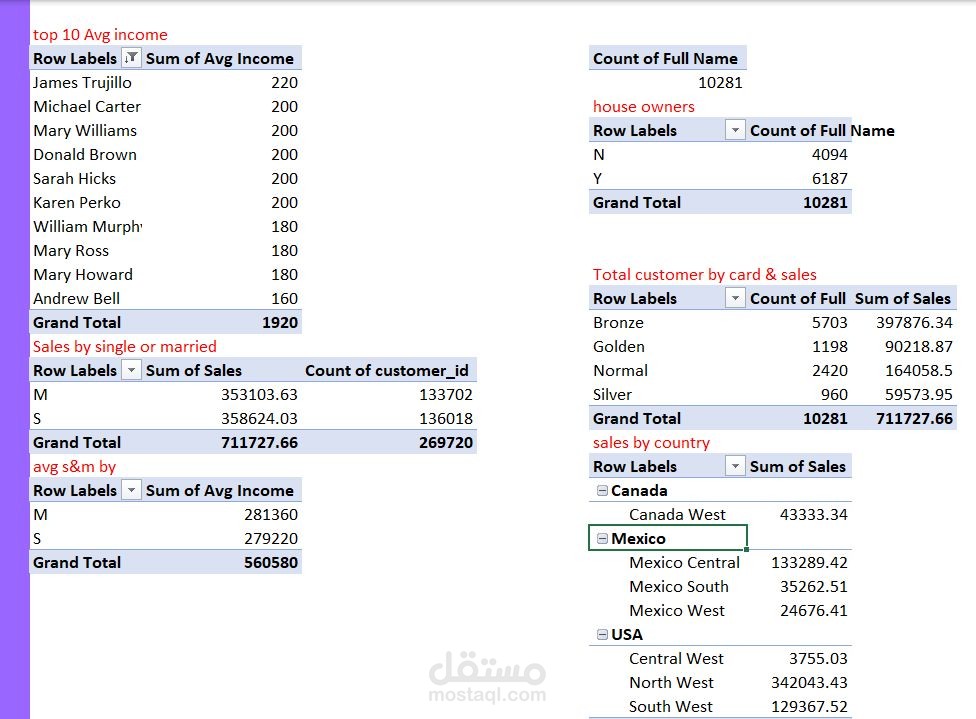Open Row Labels dropdown in card & sales table
This screenshot has width=976, height=719.
(735, 298)
